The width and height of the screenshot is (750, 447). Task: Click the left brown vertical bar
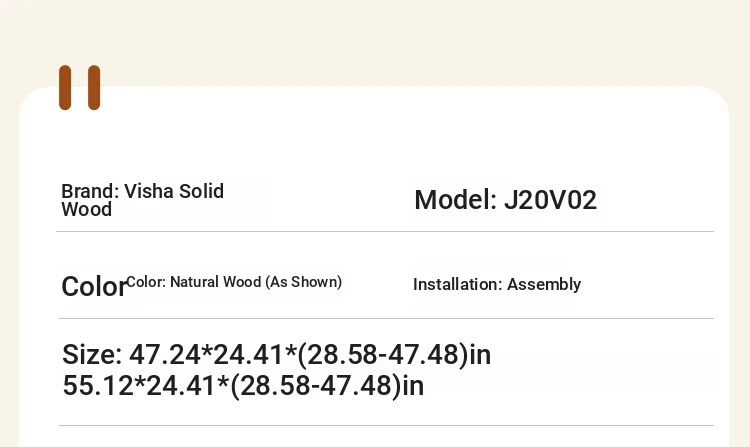pos(65,87)
